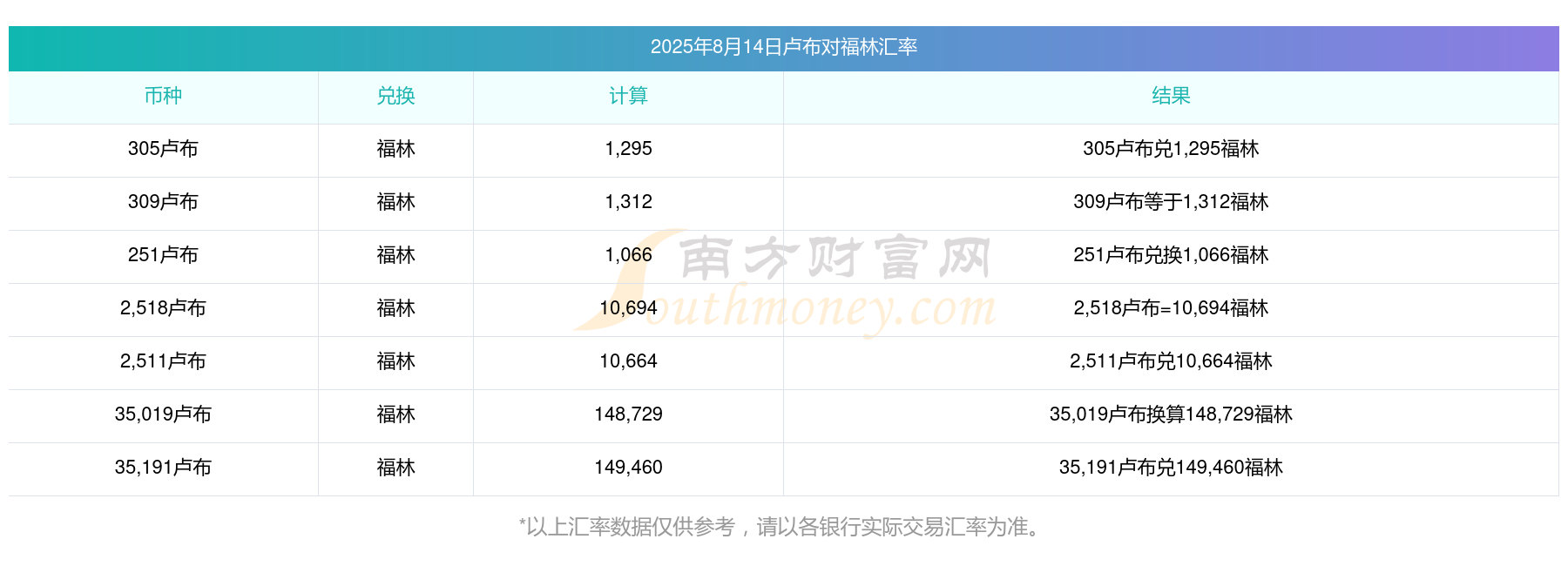Click 福林 in the 2,511卢布 row
This screenshot has width=1568, height=566.
click(x=395, y=361)
